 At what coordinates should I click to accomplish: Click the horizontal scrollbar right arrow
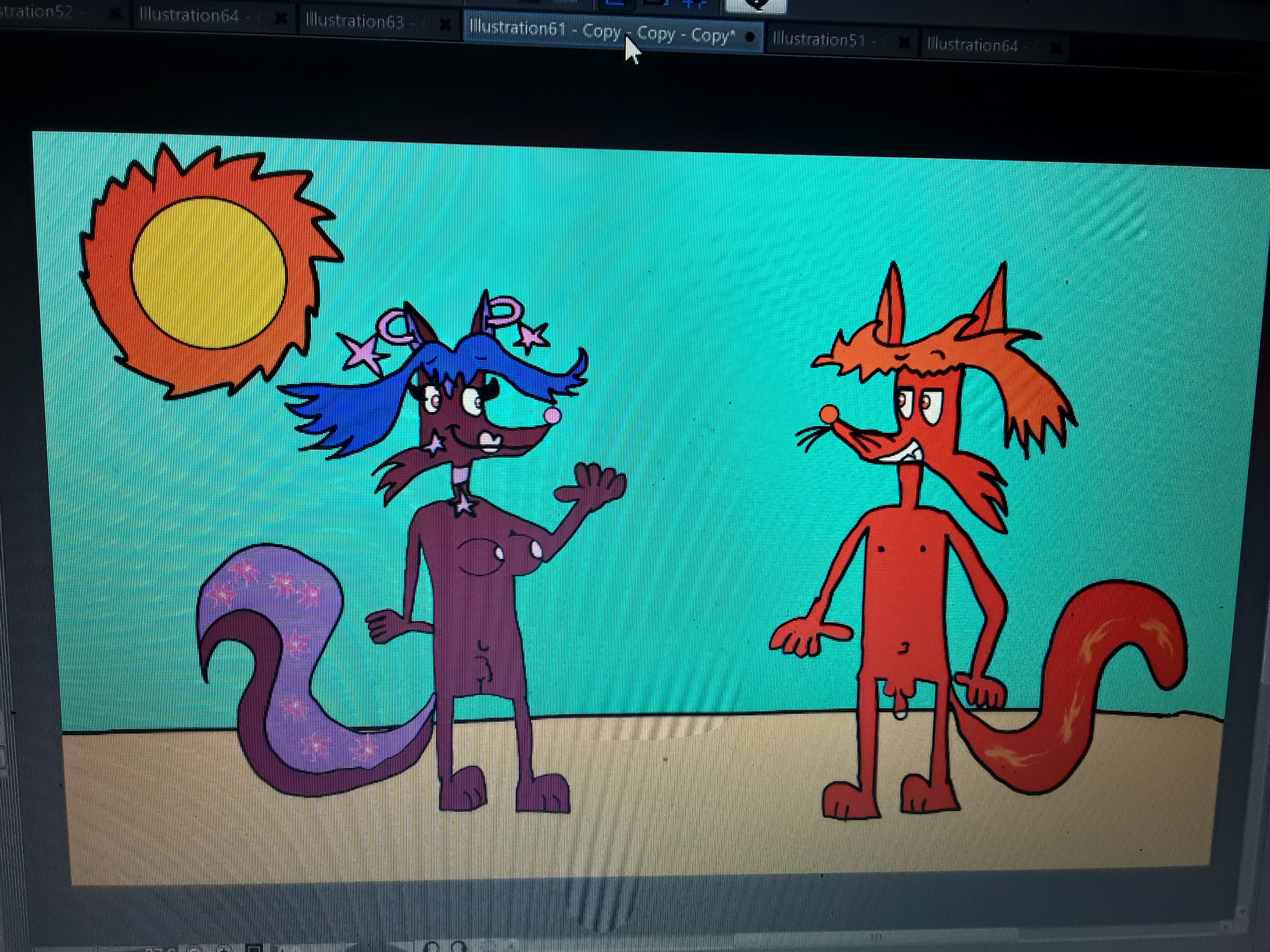[x=1226, y=927]
